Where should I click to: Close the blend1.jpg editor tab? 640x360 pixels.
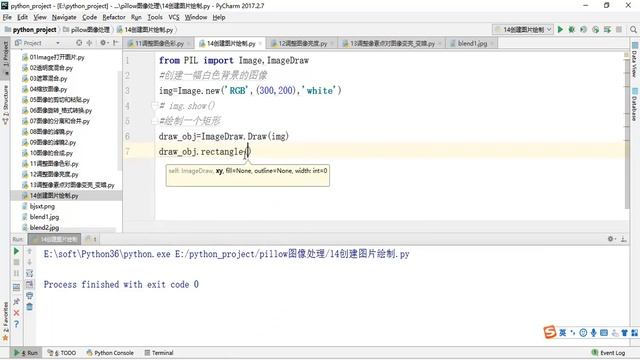click(493, 43)
